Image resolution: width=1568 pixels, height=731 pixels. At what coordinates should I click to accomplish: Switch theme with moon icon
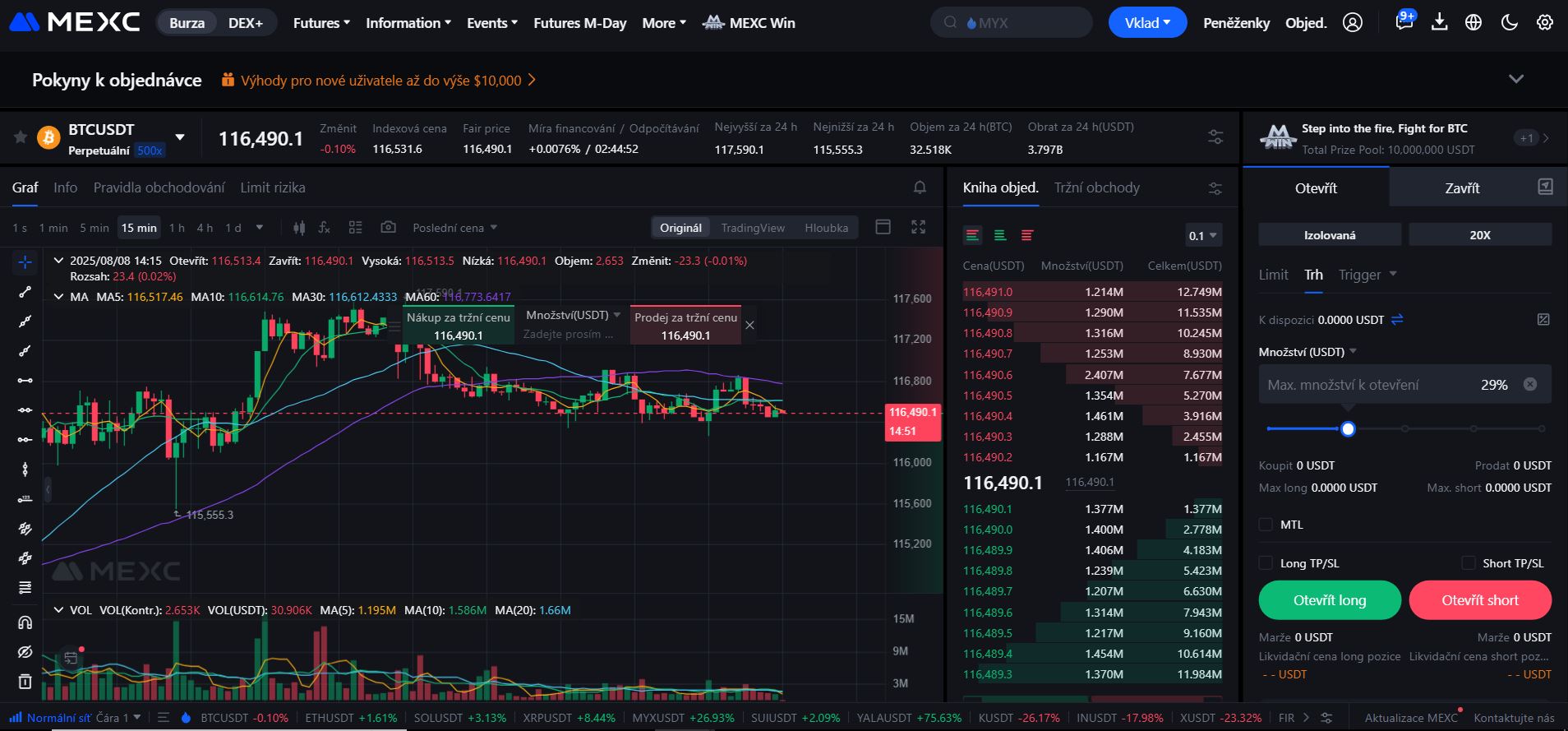1509,23
